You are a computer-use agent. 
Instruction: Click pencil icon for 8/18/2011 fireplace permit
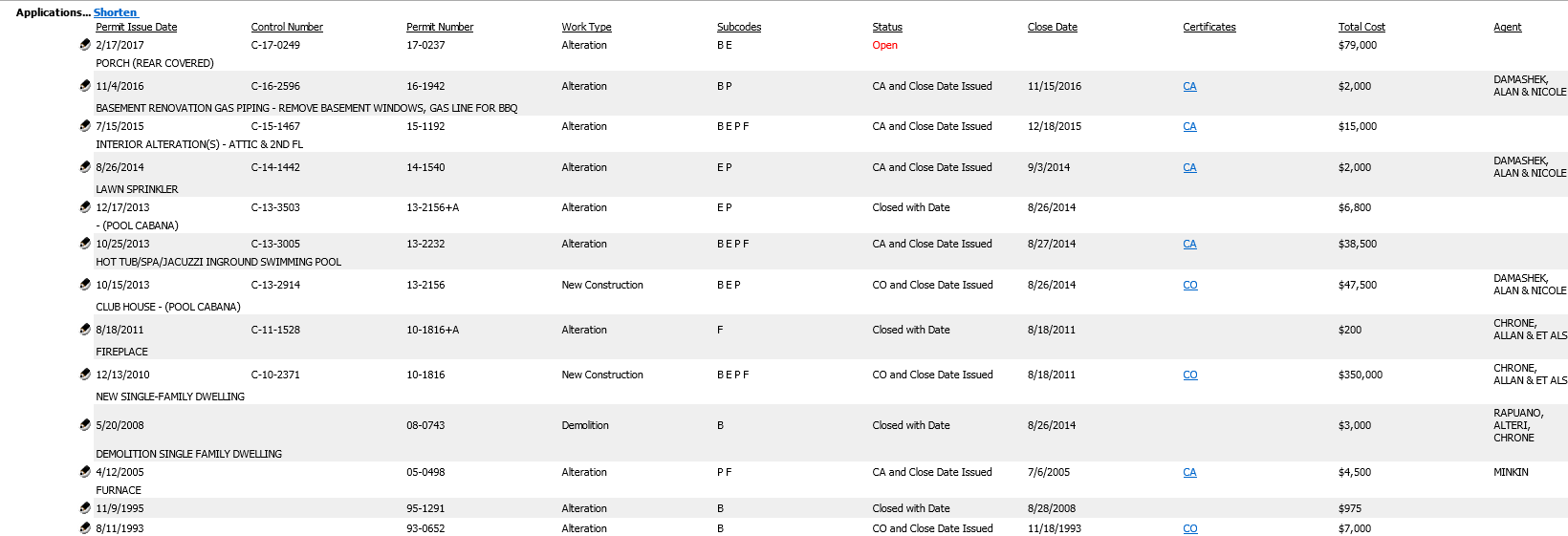click(x=85, y=329)
